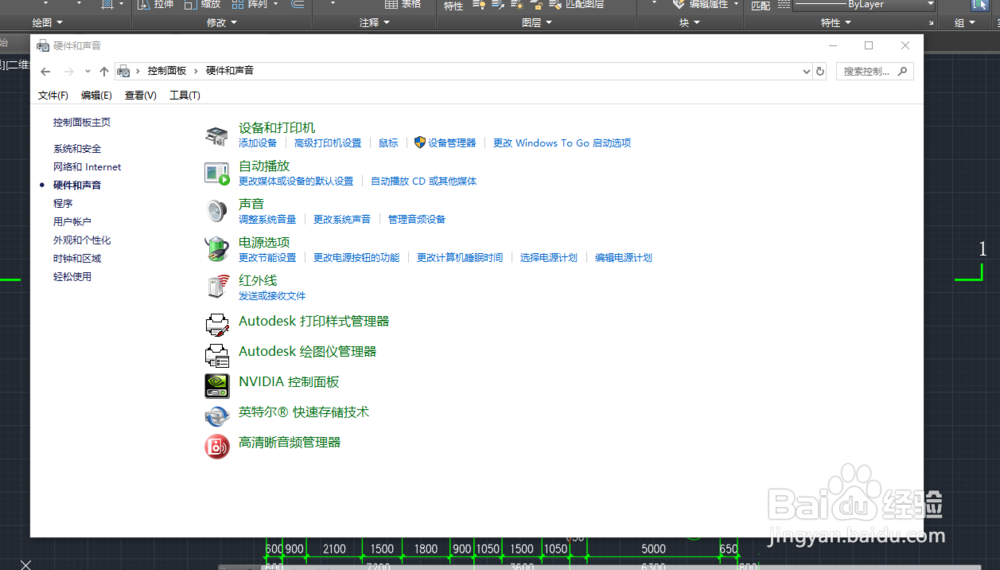Open the 文件(F) menu
1000x570 pixels.
pyautogui.click(x=53, y=96)
